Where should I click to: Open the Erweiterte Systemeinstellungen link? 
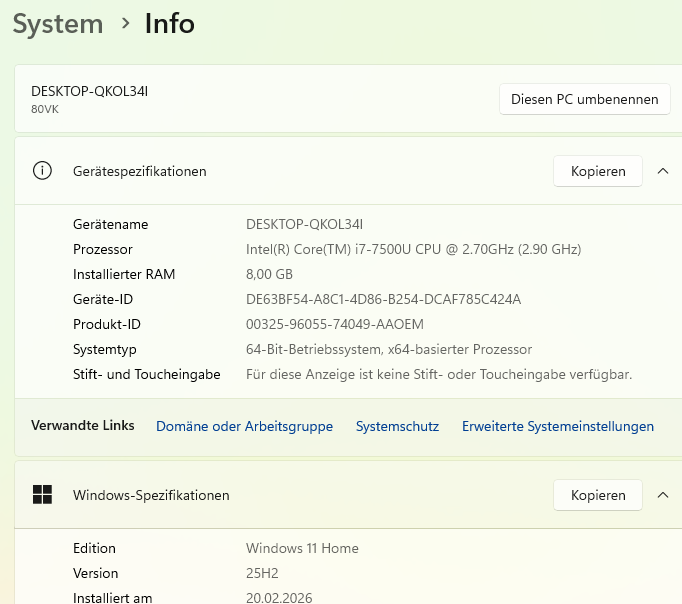coord(557,426)
